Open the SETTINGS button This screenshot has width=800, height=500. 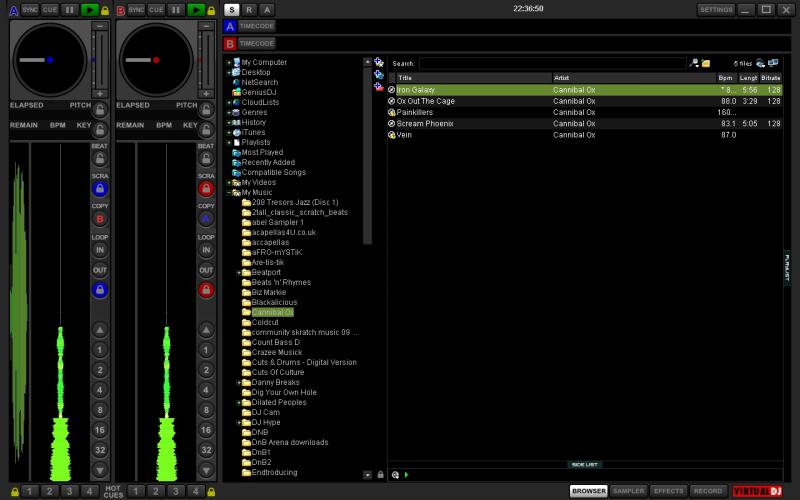[x=715, y=9]
